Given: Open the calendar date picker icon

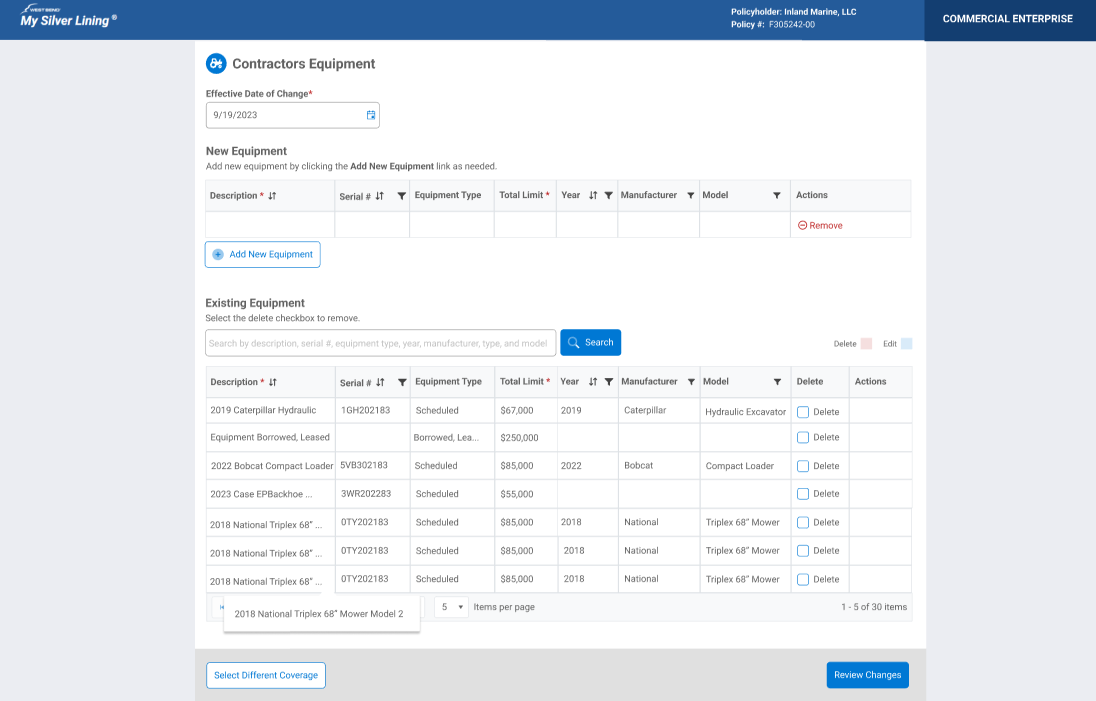Looking at the screenshot, I should coord(371,115).
